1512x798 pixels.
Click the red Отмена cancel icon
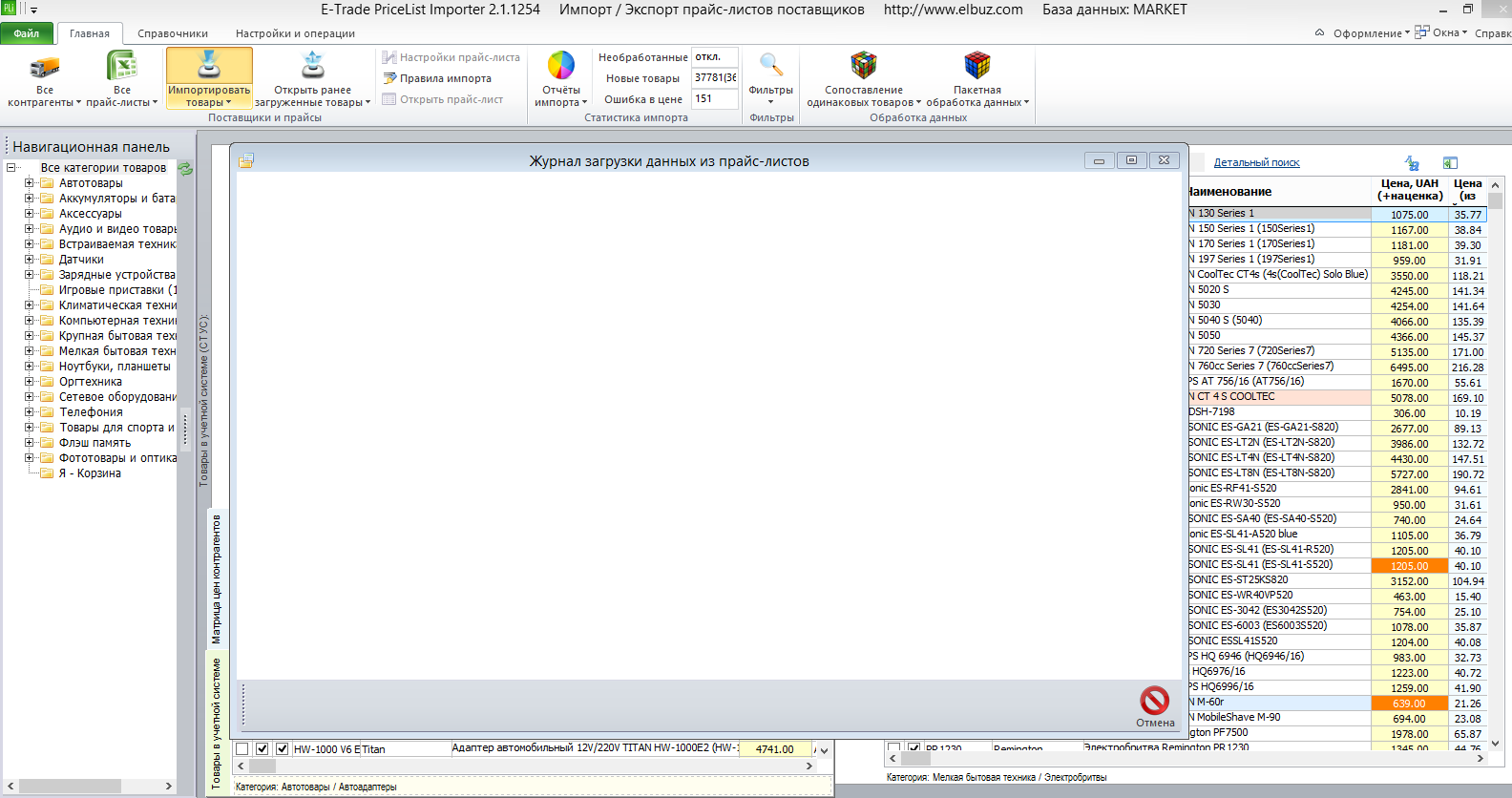(1155, 701)
